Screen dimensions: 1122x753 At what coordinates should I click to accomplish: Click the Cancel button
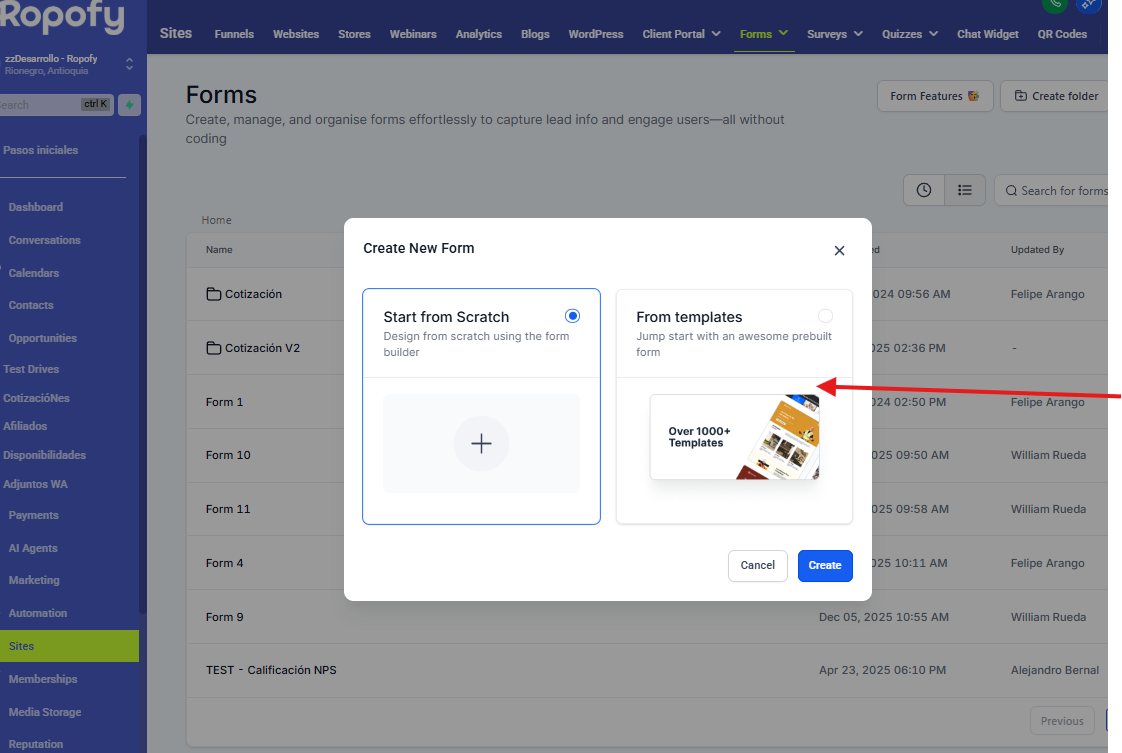(x=757, y=565)
